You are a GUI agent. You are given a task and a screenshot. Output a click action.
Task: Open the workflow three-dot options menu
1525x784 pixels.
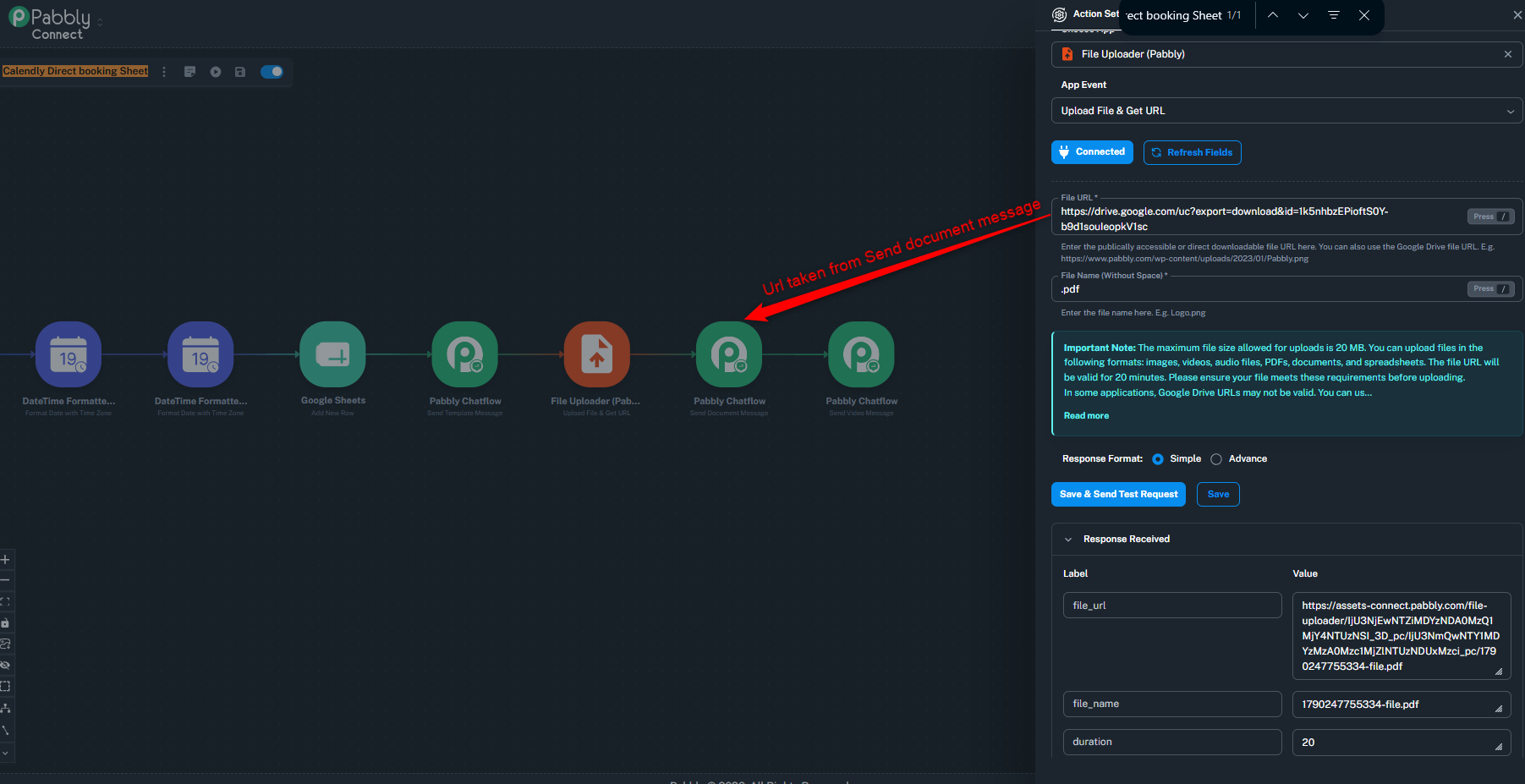point(164,72)
